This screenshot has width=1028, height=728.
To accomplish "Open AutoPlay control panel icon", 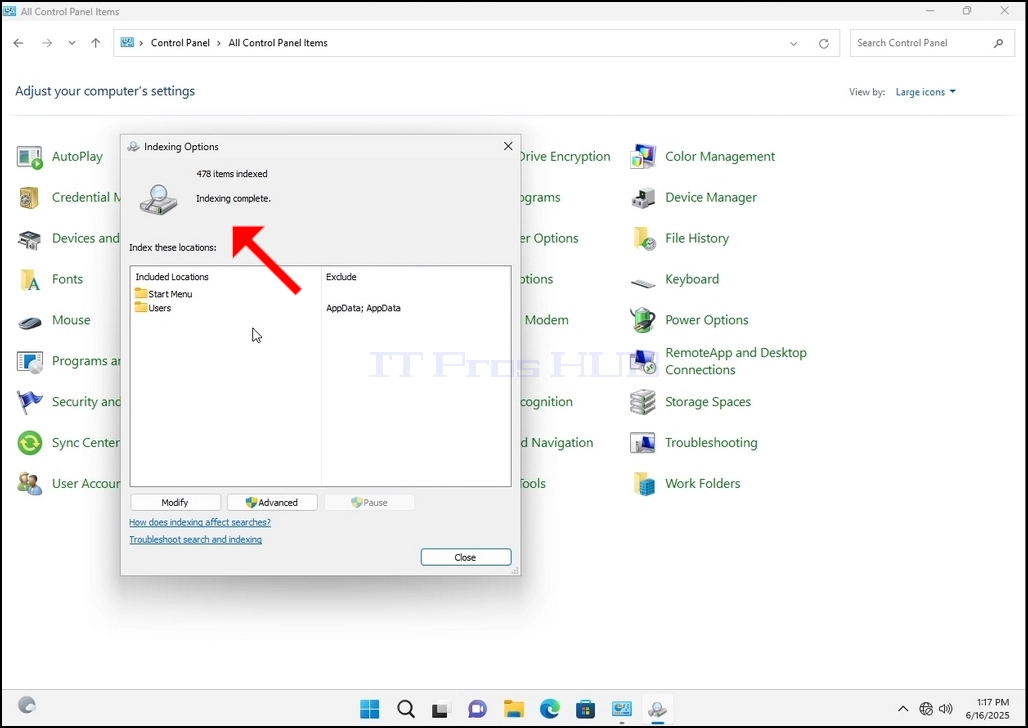I will pos(30,157).
